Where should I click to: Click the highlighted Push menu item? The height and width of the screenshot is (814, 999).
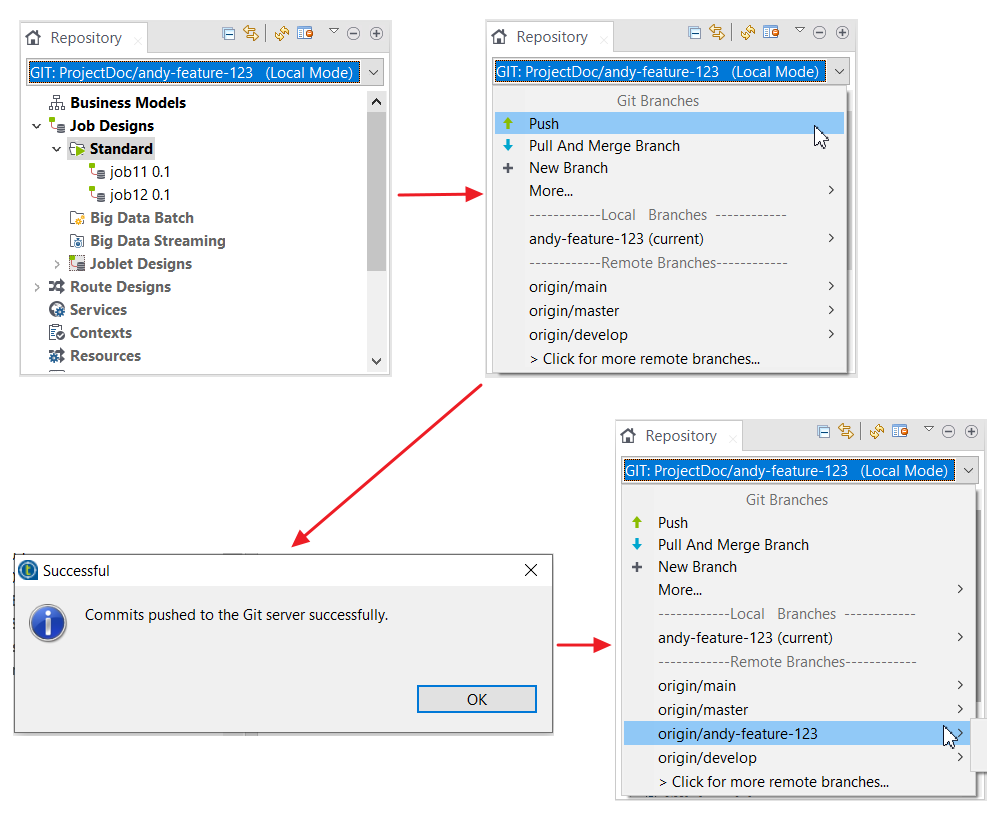point(669,124)
